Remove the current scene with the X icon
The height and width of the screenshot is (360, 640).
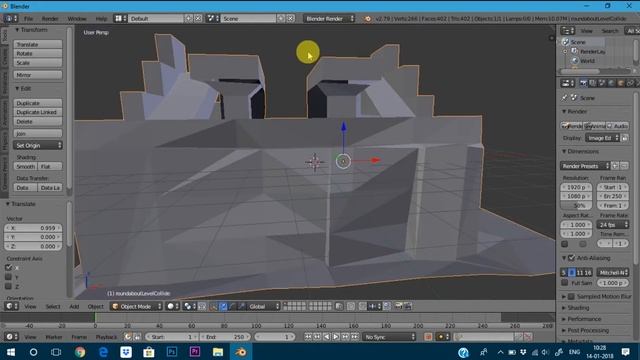pyautogui.click(x=290, y=18)
